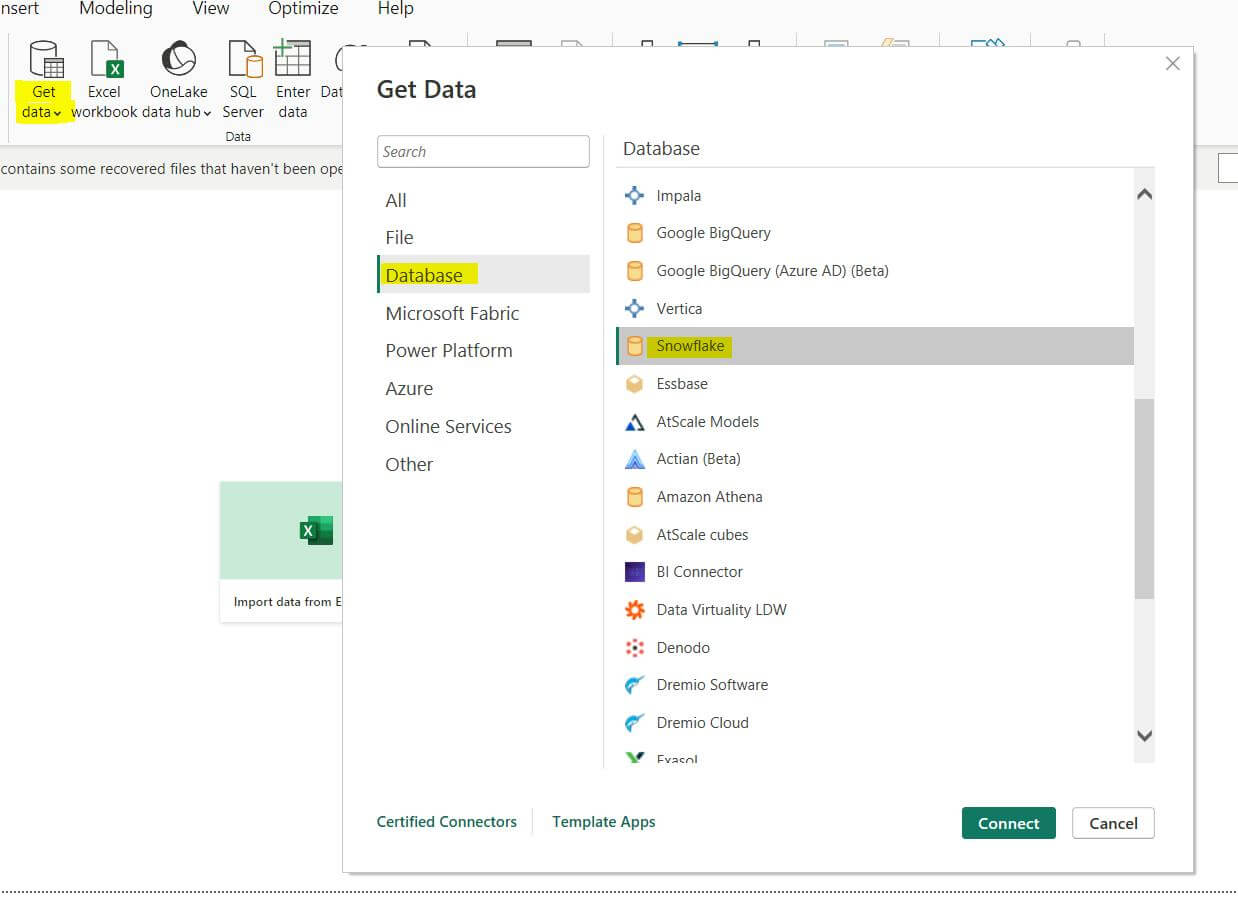The width and height of the screenshot is (1238, 900).
Task: Select the Snowflake connector icon
Action: pos(634,346)
